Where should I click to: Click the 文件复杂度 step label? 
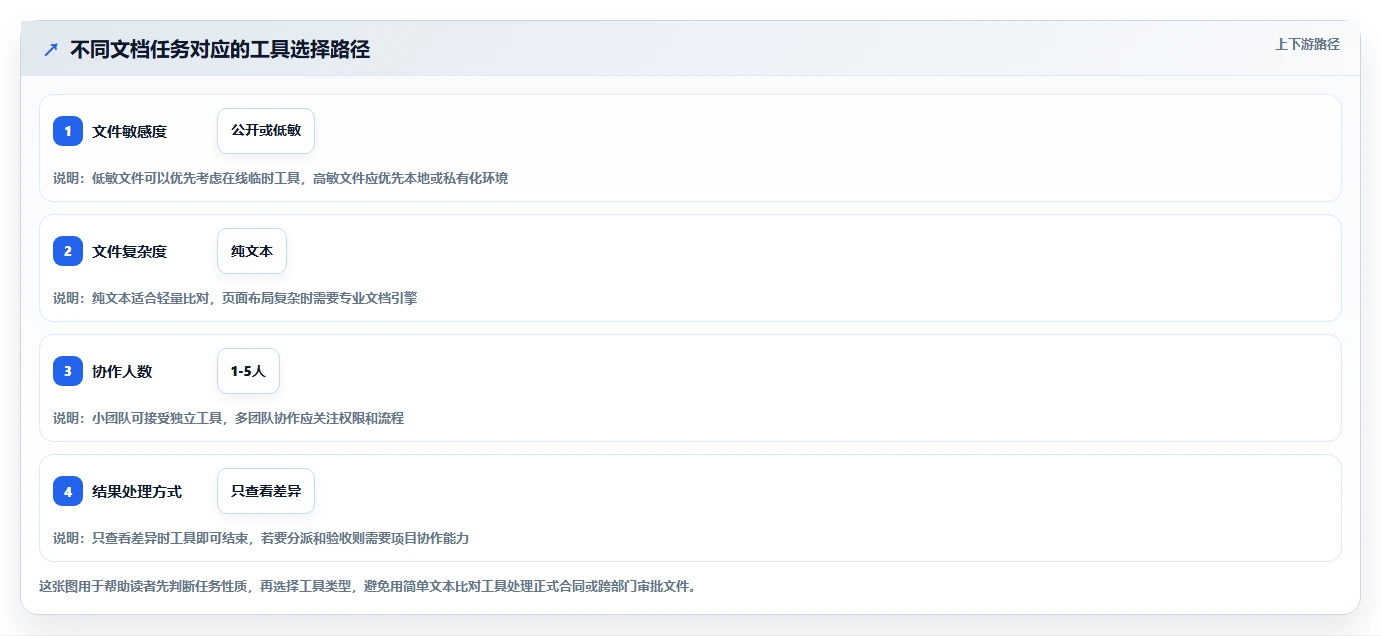[130, 251]
